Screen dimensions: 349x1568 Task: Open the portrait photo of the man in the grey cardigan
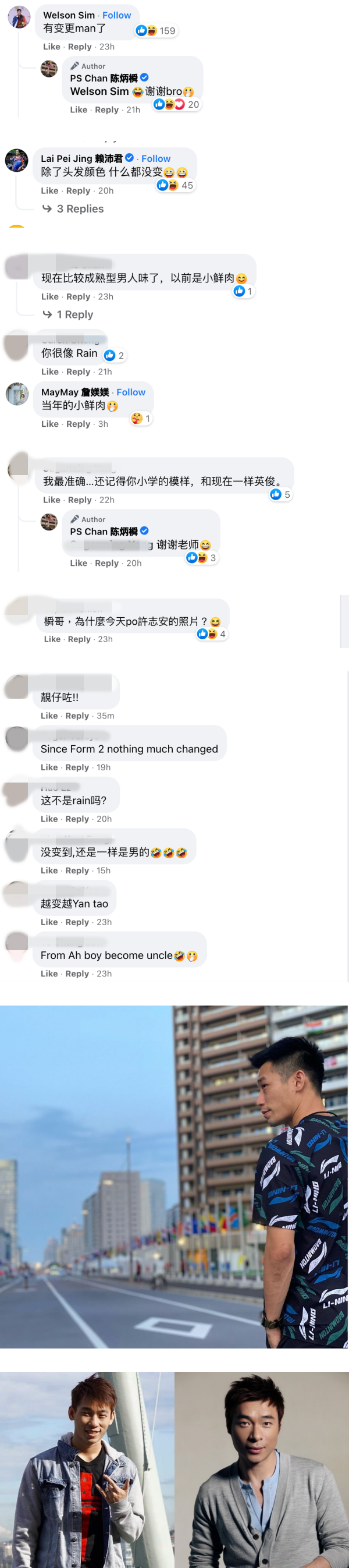tap(262, 1470)
